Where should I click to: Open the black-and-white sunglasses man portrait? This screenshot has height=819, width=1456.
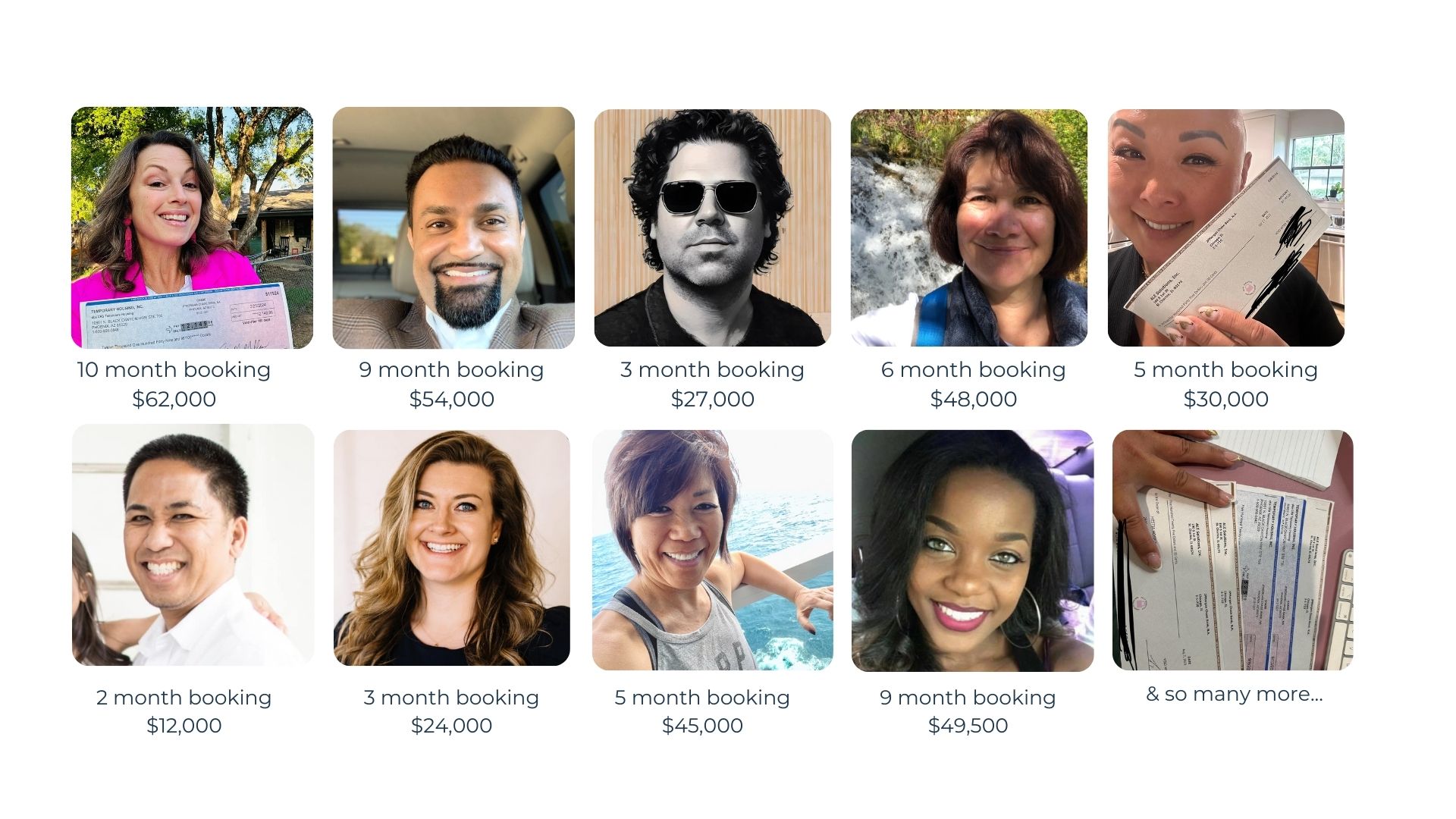tap(713, 227)
